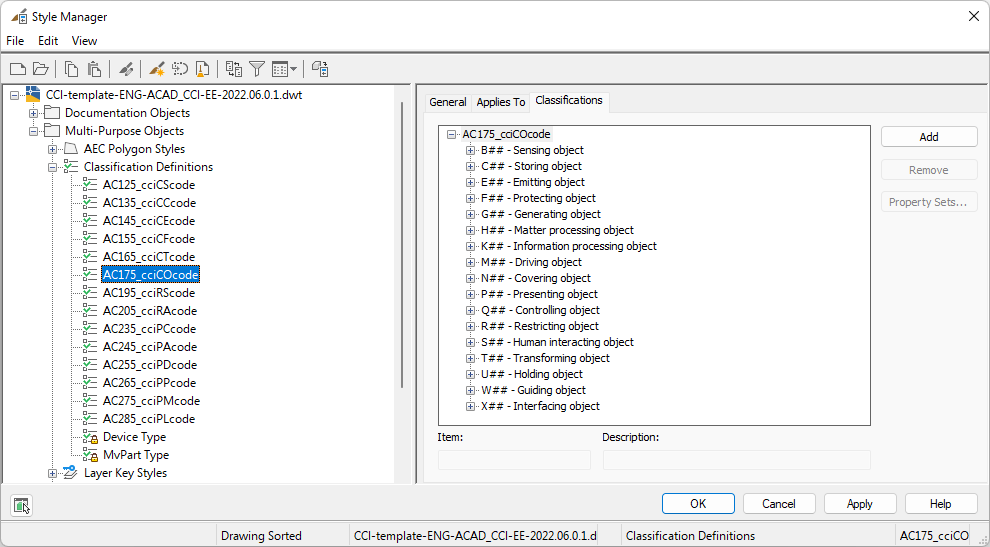Image resolution: width=990 pixels, height=547 pixels.
Task: Open the View menu
Action: point(84,41)
